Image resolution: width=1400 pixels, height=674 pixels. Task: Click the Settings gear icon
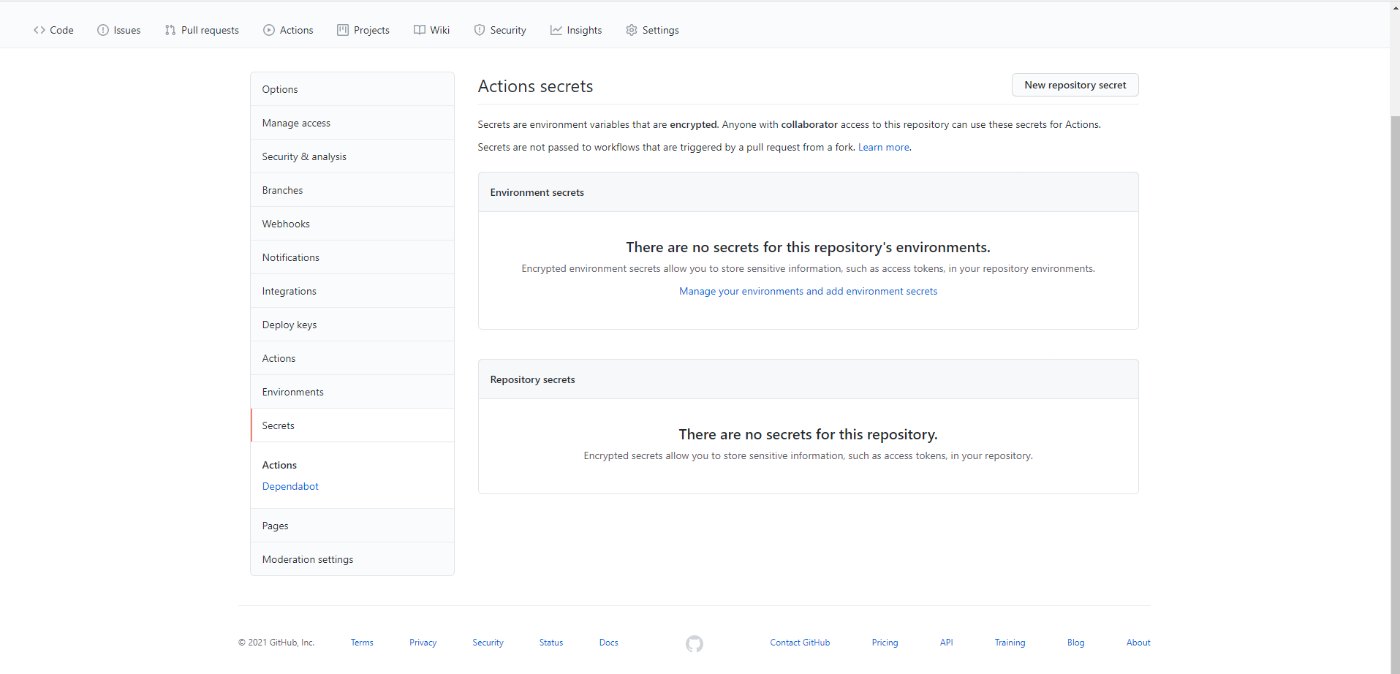(631, 30)
